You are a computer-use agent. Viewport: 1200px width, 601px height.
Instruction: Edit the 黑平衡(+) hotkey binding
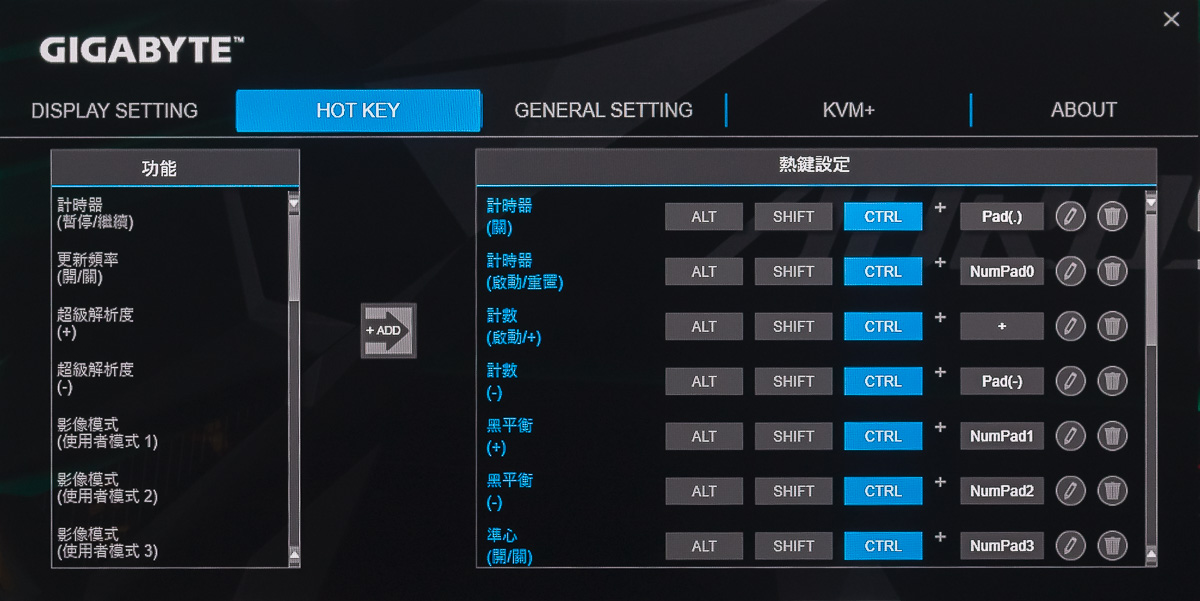pyautogui.click(x=1070, y=436)
